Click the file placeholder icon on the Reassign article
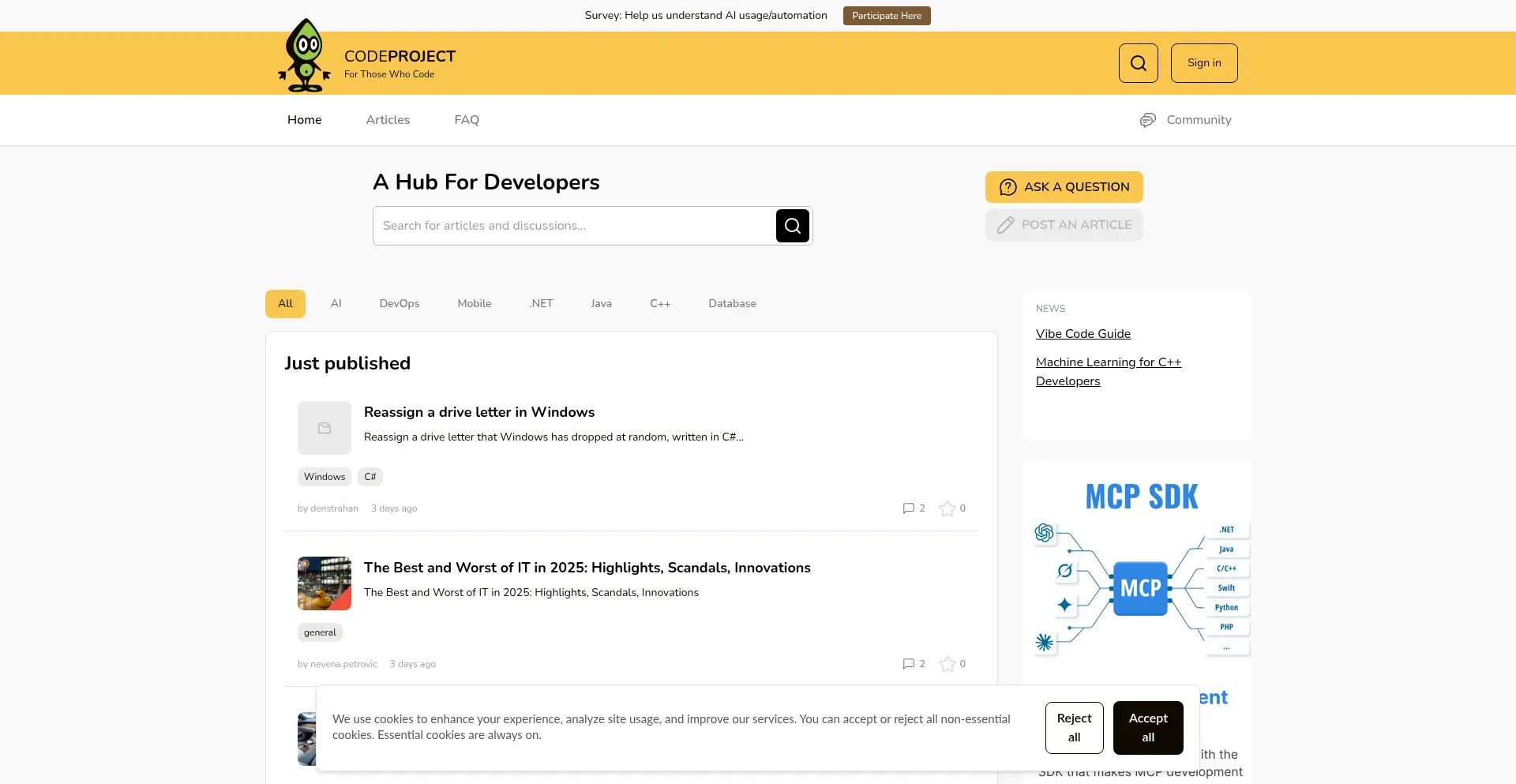1516x784 pixels. pyautogui.click(x=324, y=427)
